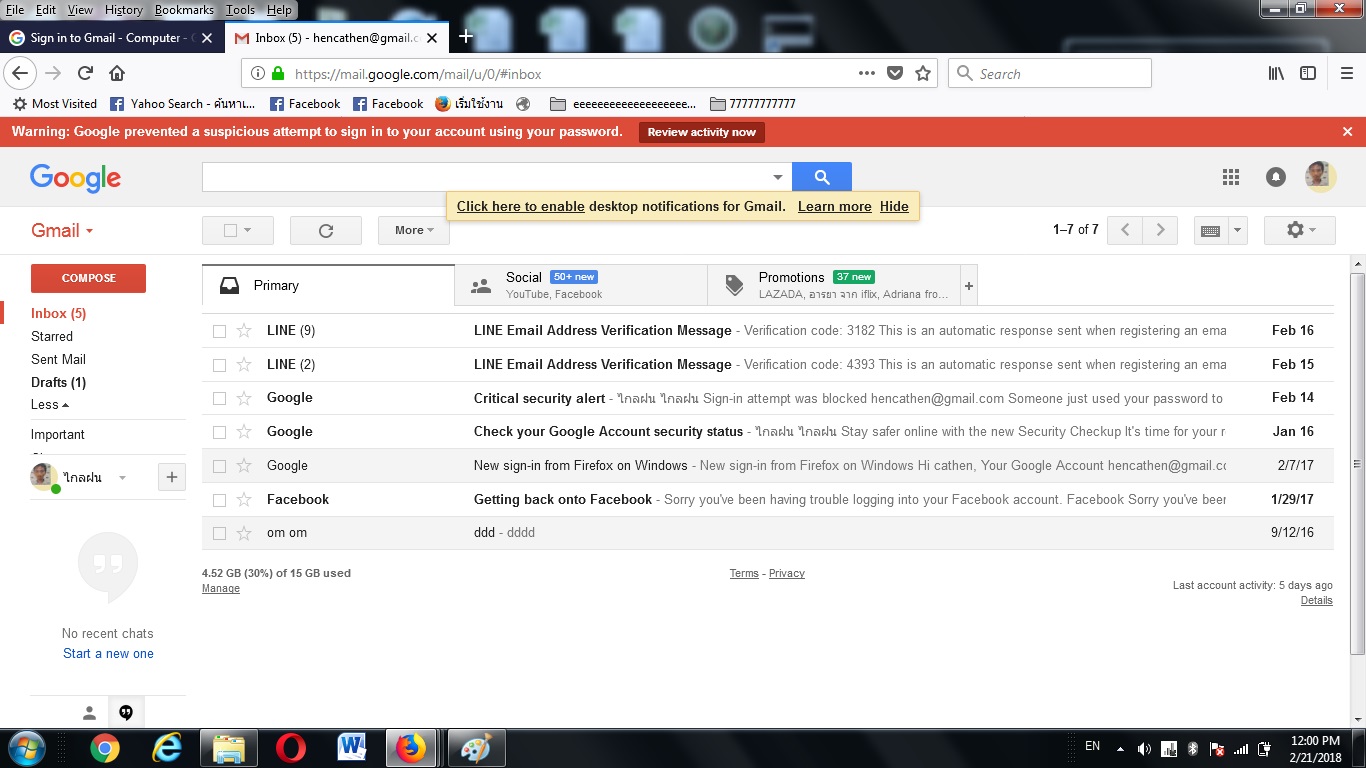This screenshot has height=768, width=1366.
Task: Select the LINE (2) email checkbox
Action: 219,365
